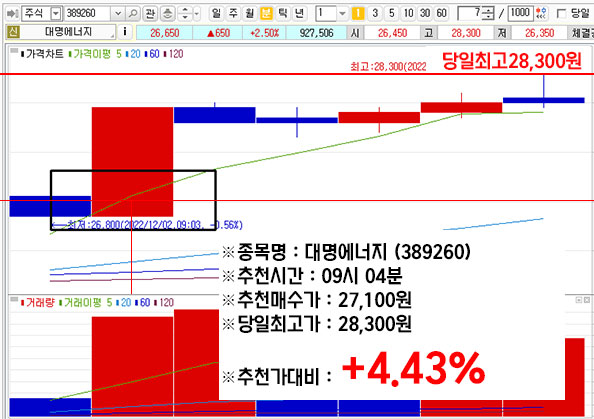Click the arrow icon at toolbar start

[x=13, y=14]
